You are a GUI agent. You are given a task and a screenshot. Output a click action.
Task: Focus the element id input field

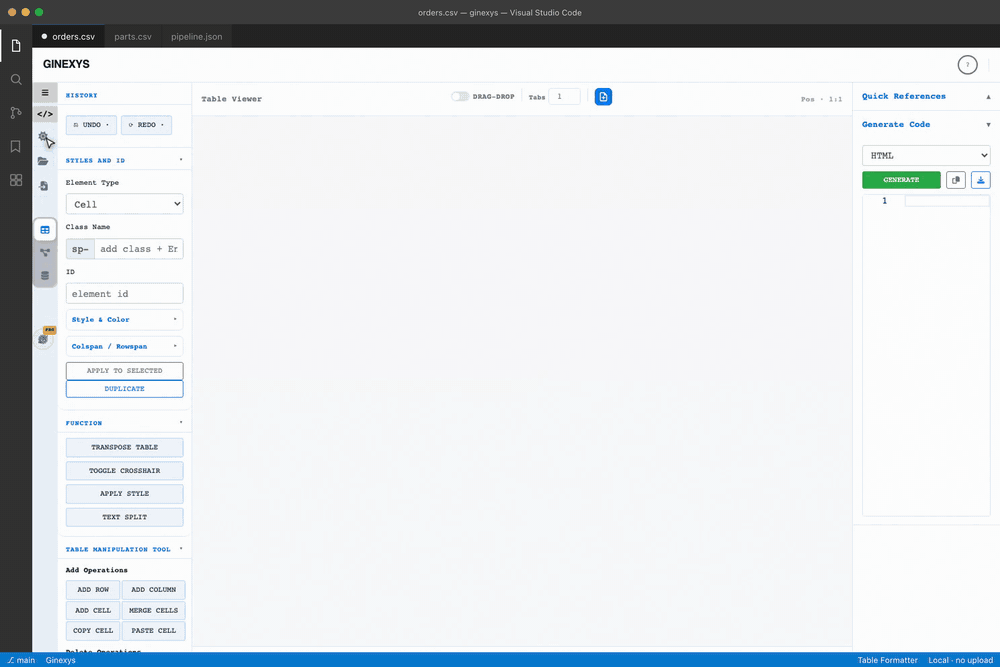pyautogui.click(x=124, y=294)
